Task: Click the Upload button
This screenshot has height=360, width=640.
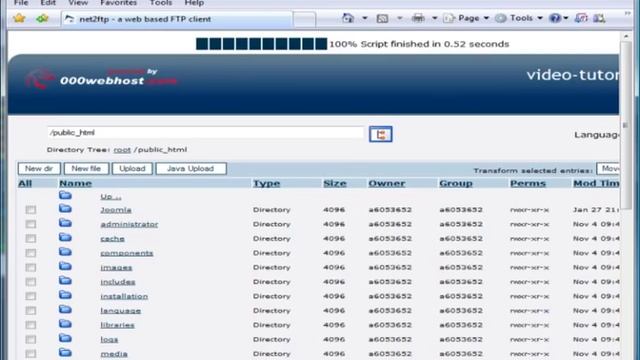Action: pos(132,169)
